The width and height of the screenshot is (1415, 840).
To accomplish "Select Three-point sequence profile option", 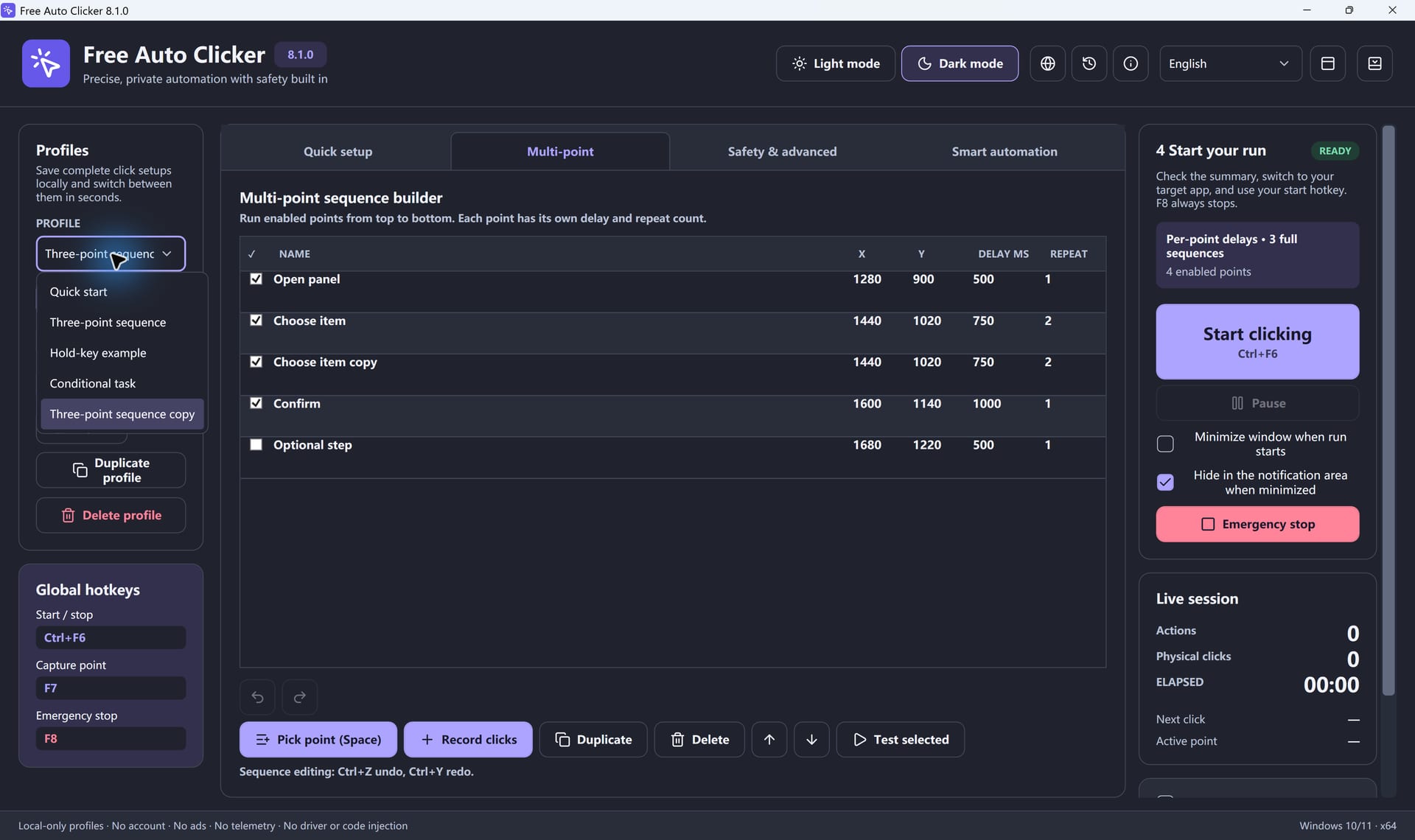I will pyautogui.click(x=122, y=322).
